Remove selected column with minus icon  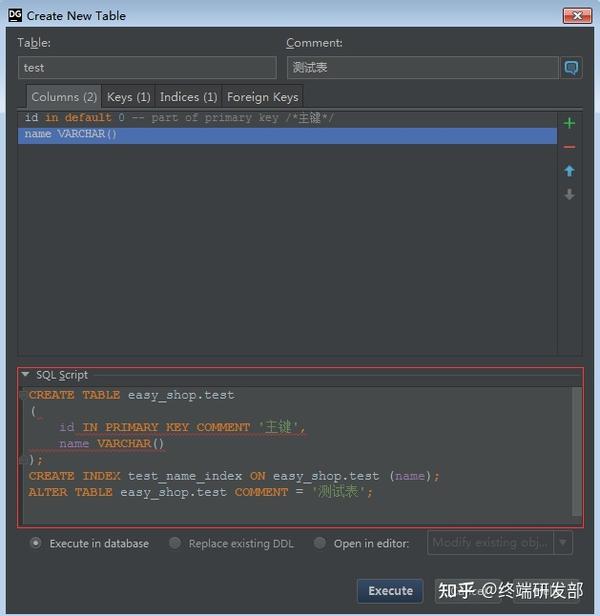(569, 147)
